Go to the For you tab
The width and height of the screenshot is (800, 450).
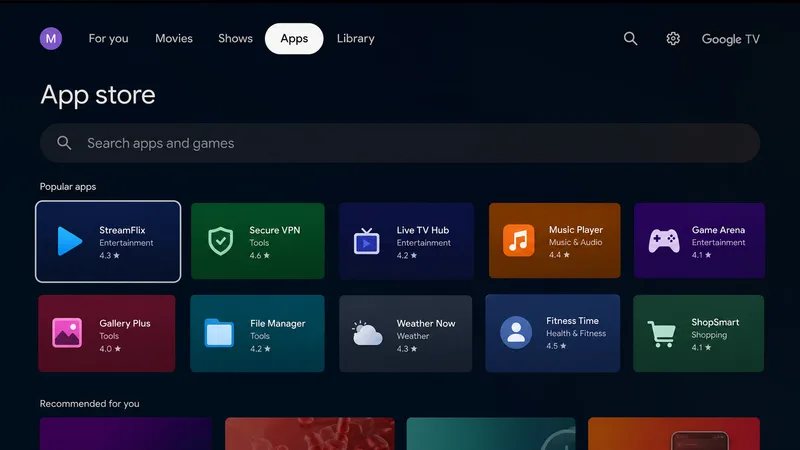tap(108, 39)
